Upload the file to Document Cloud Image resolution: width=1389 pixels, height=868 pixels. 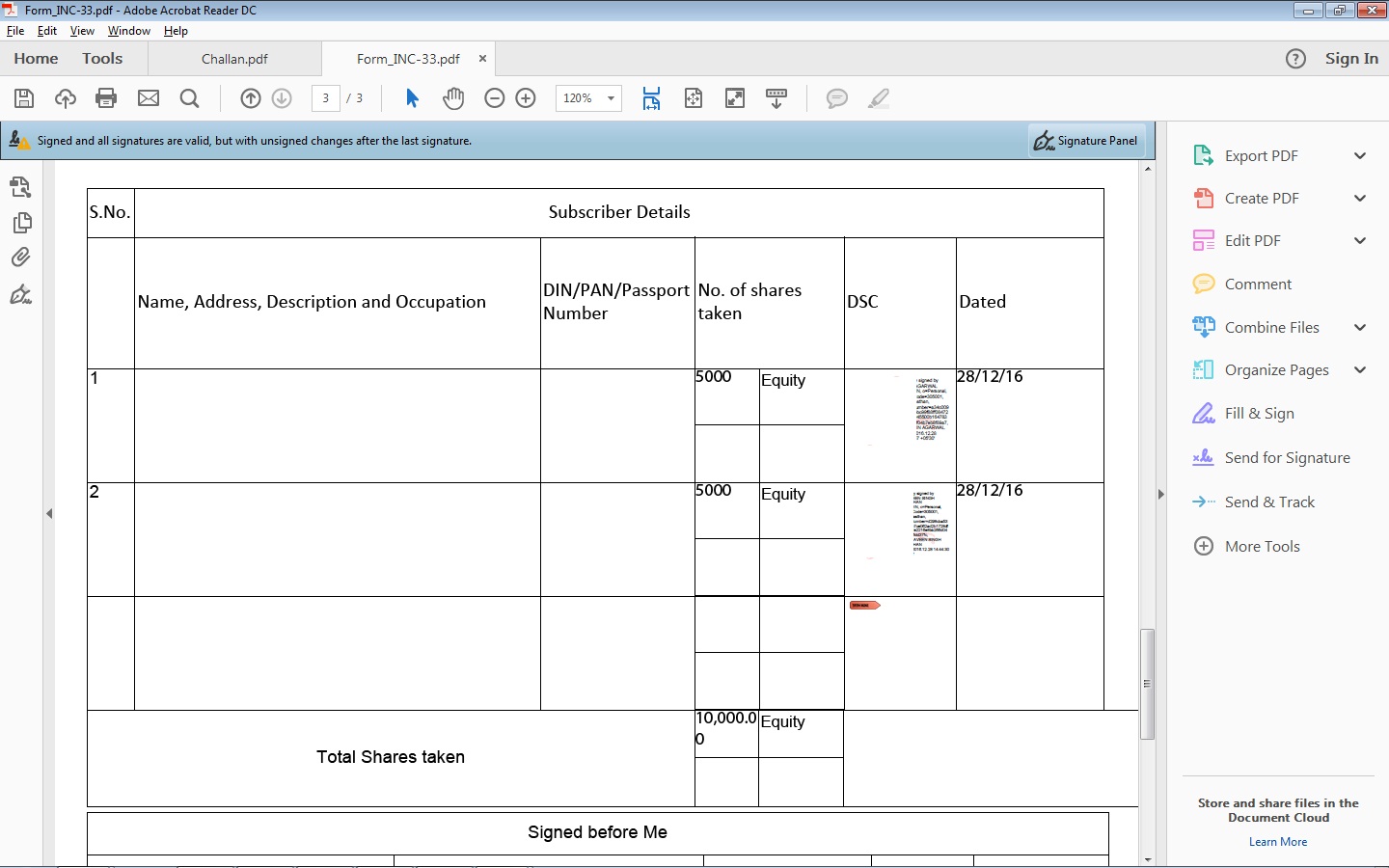[x=65, y=97]
